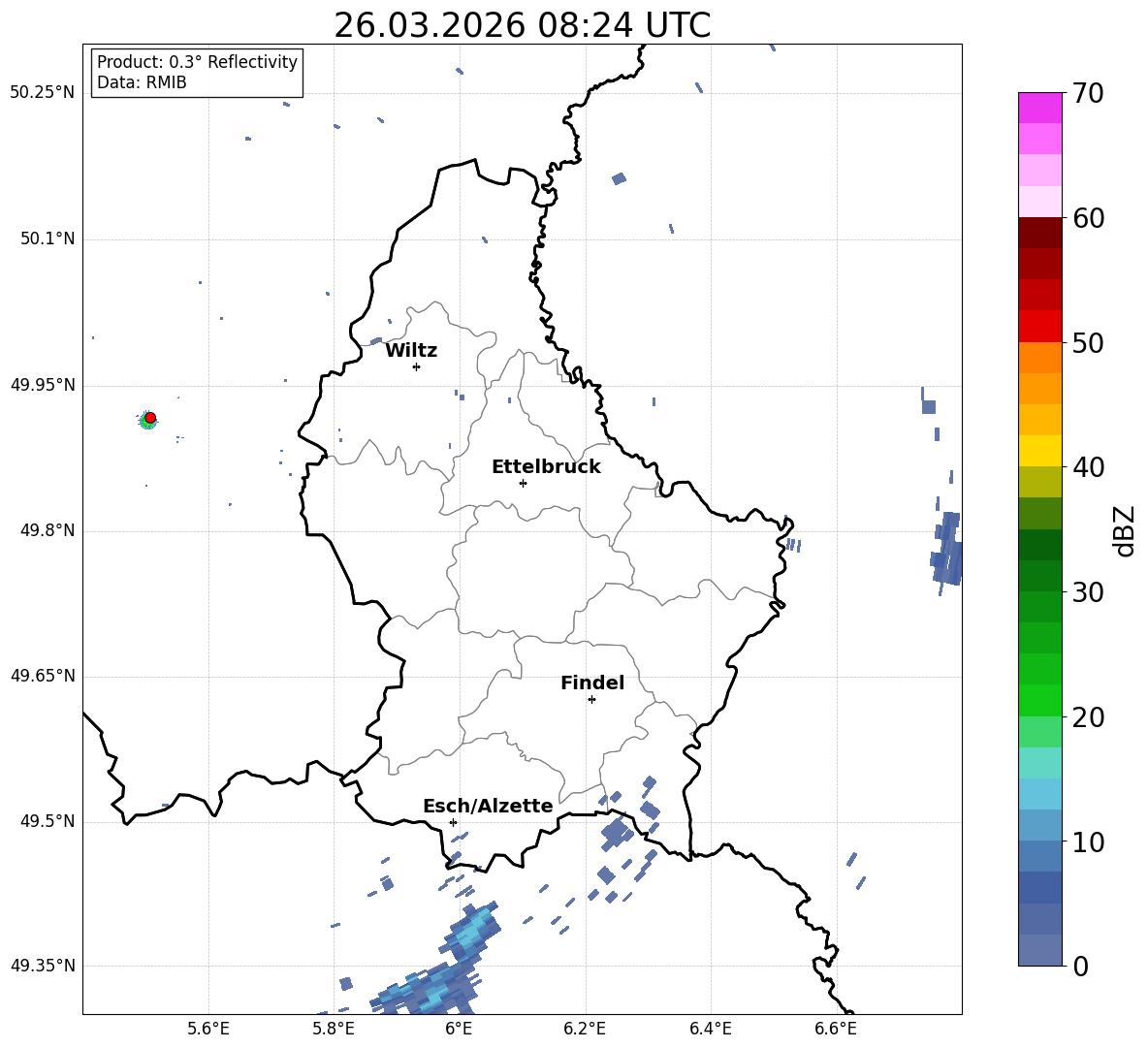Viewport: 1148px width, 1048px height.
Task: Click the 49.95°N latitude label
Action: pyautogui.click(x=43, y=385)
